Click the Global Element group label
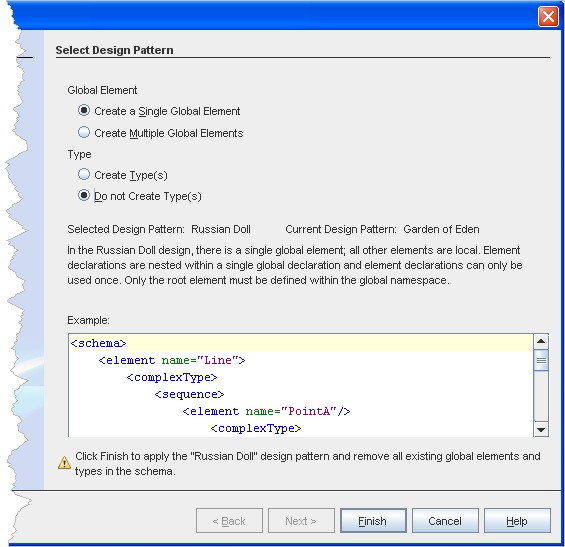565x547 pixels. pos(102,90)
